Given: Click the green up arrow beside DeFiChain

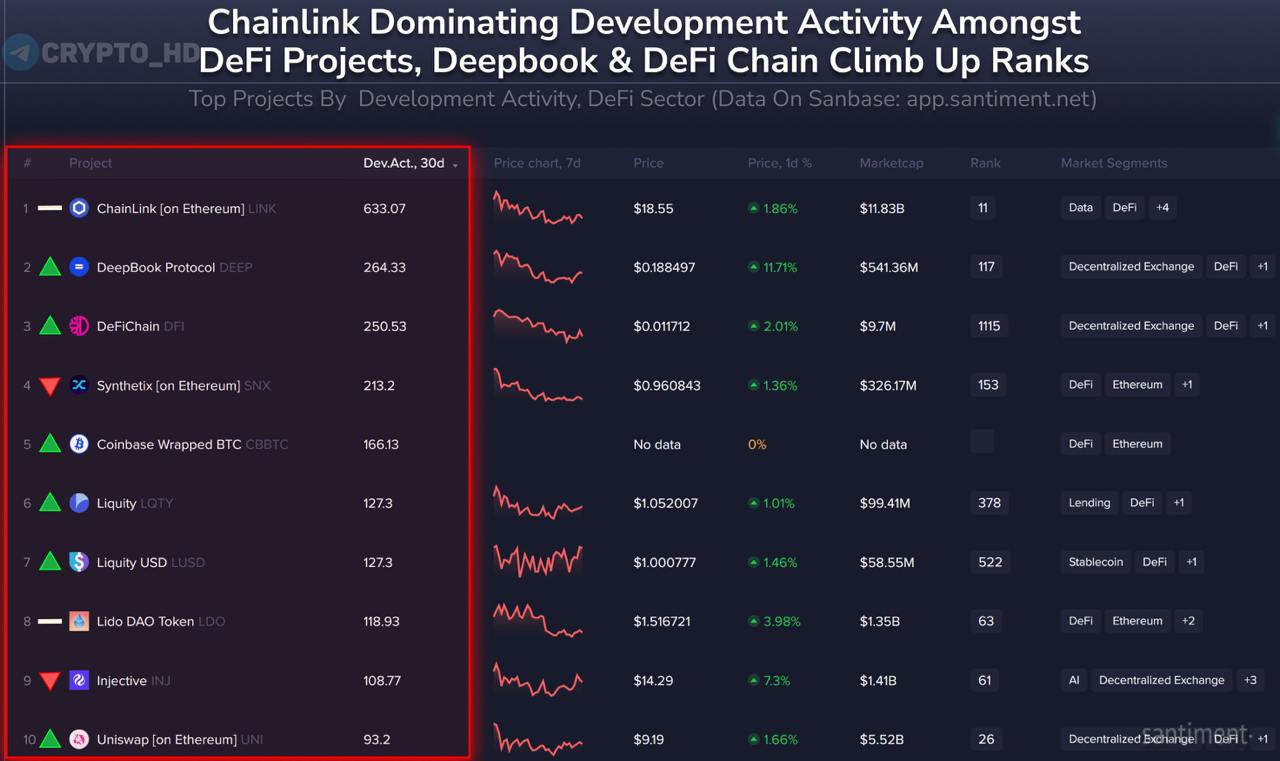Looking at the screenshot, I should pyautogui.click(x=50, y=326).
